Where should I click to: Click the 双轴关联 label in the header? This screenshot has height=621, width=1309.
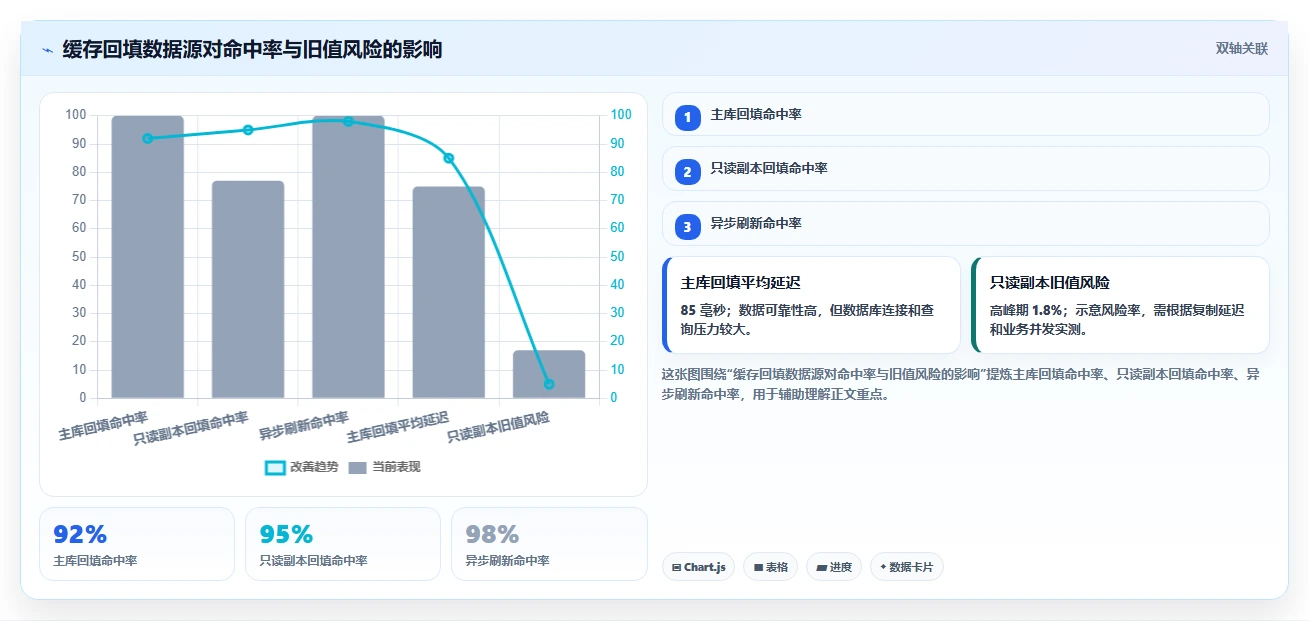tap(1242, 49)
